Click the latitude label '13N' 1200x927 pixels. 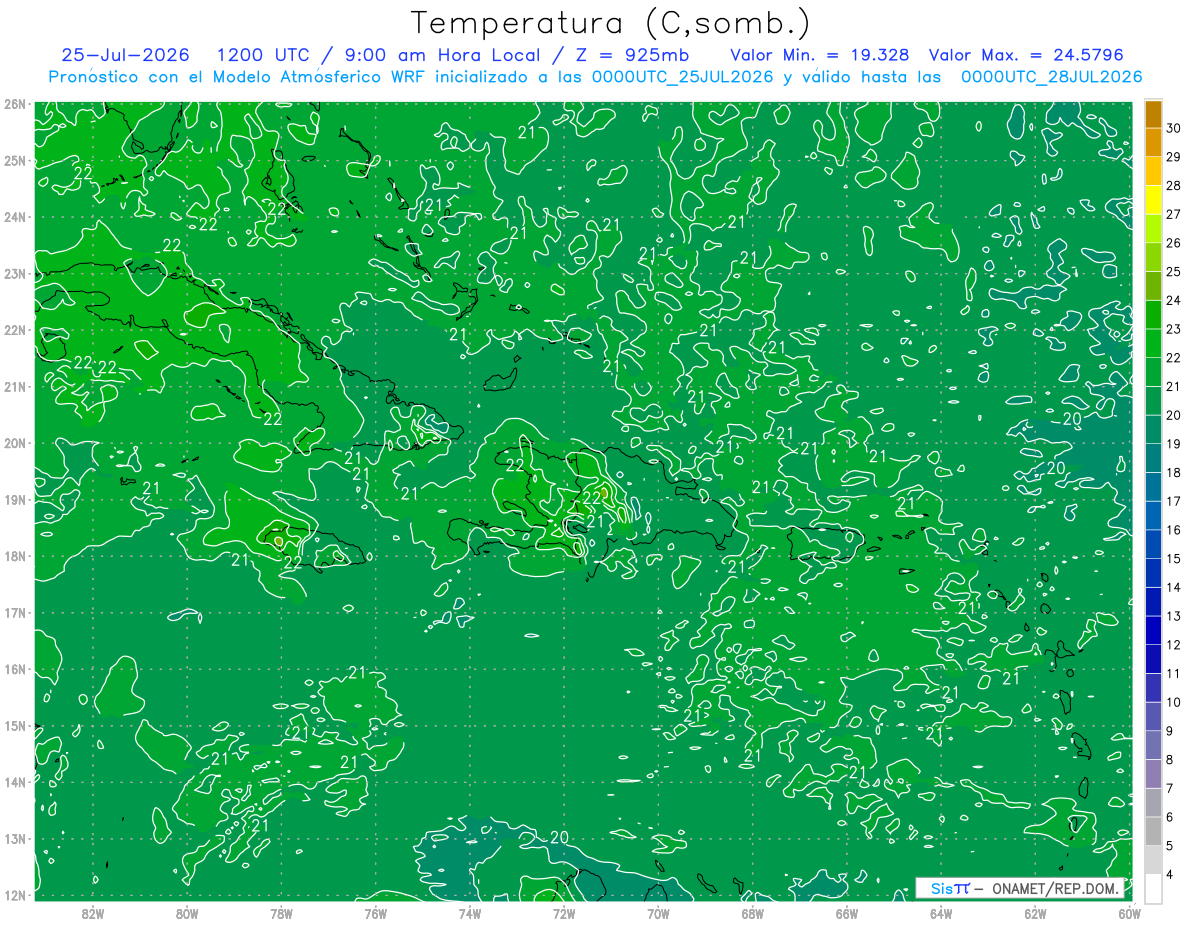[x=14, y=838]
